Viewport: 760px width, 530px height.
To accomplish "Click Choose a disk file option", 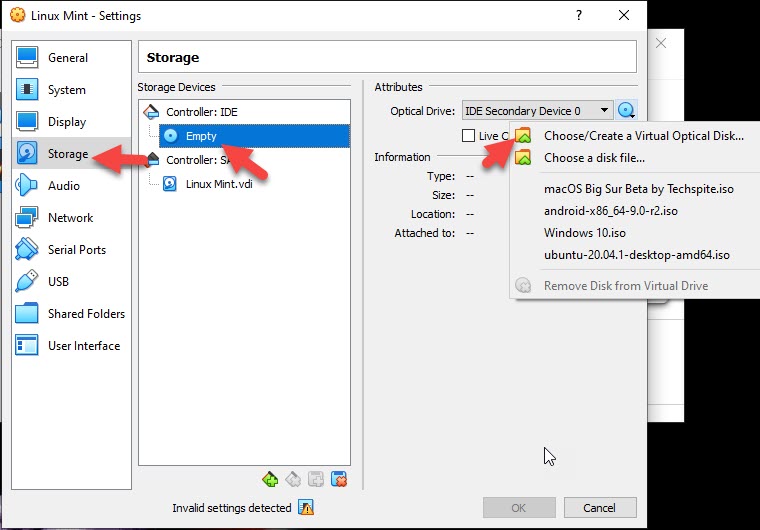I will [594, 158].
